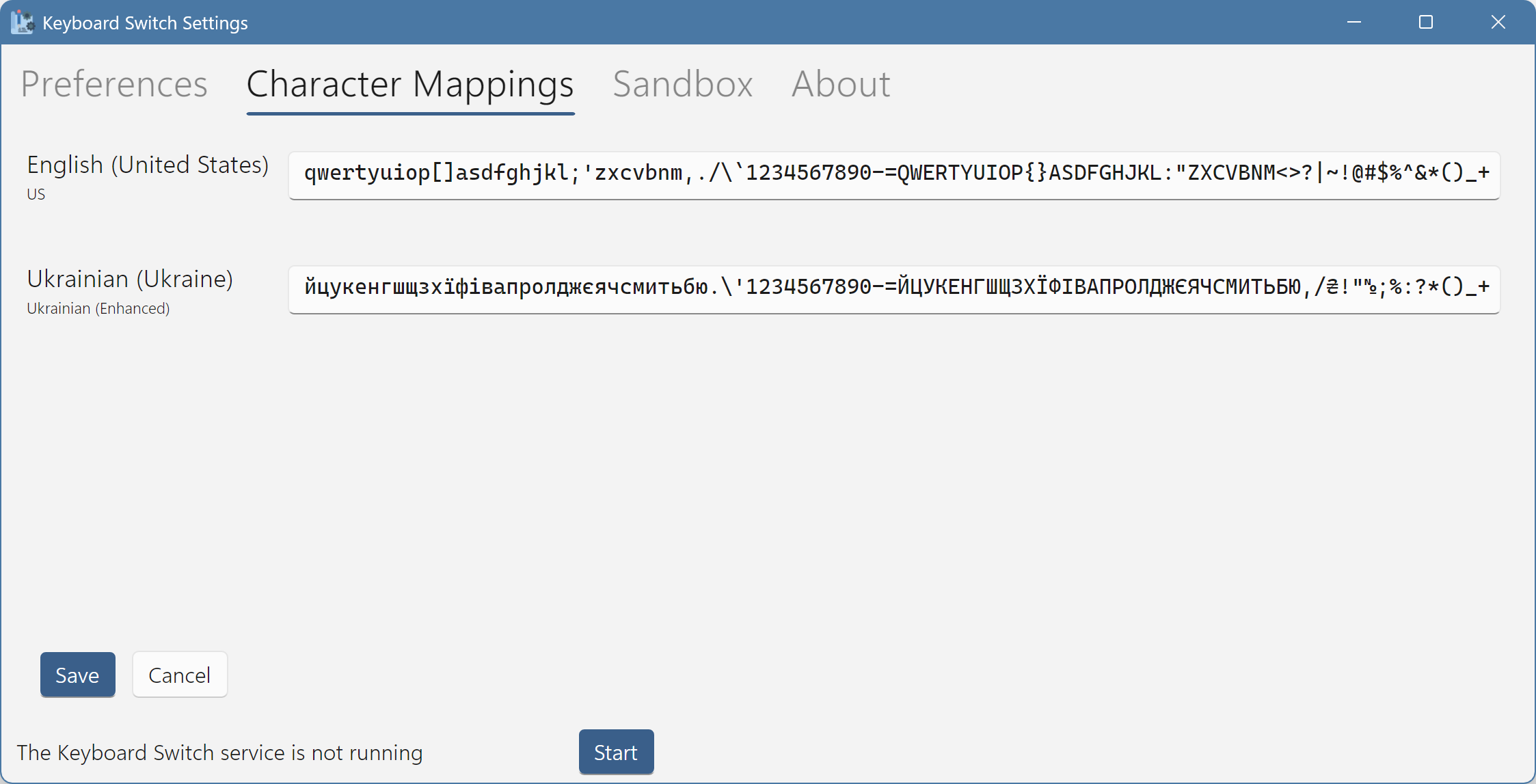
Task: Minimize the Keyboard Switch Settings window
Action: (1353, 22)
